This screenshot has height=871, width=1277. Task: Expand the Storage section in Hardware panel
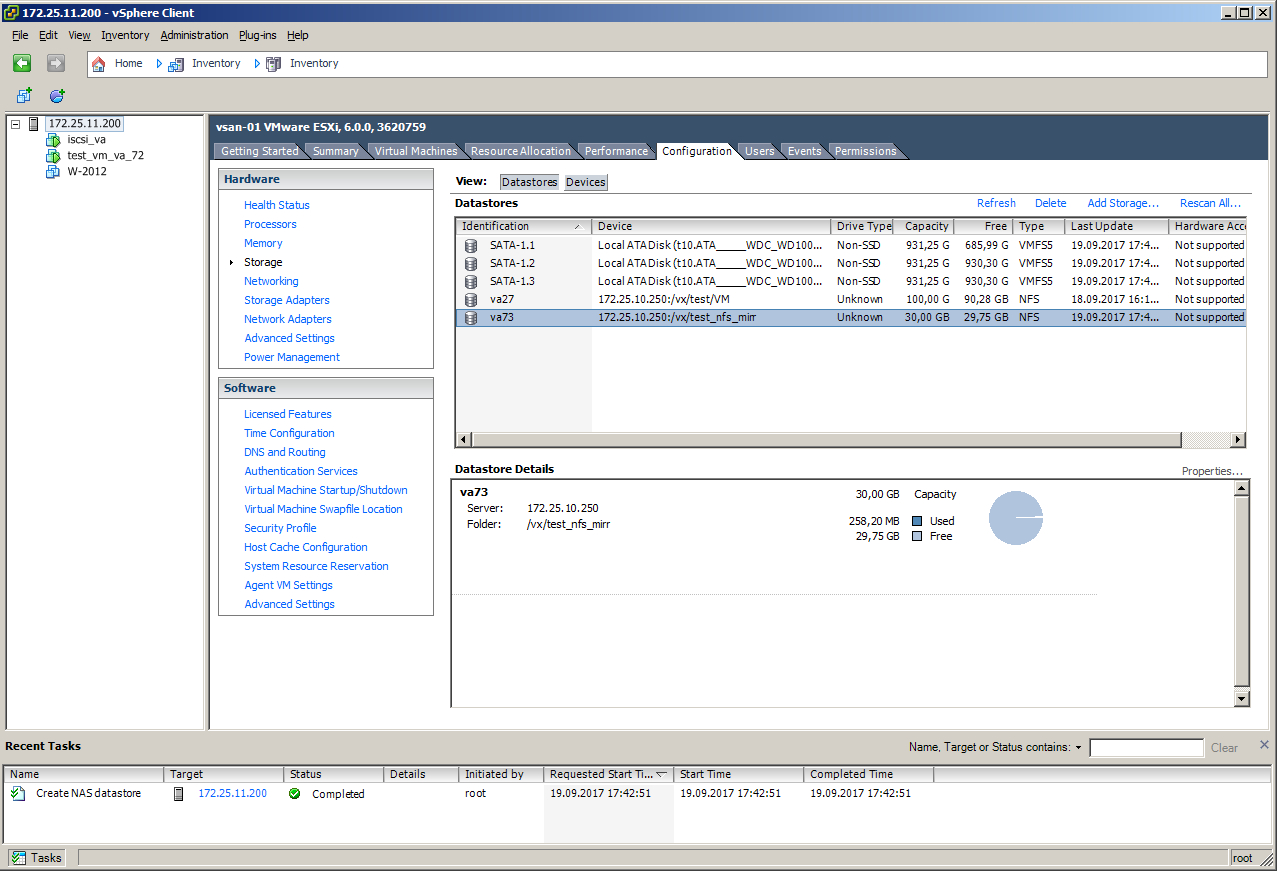pos(262,261)
